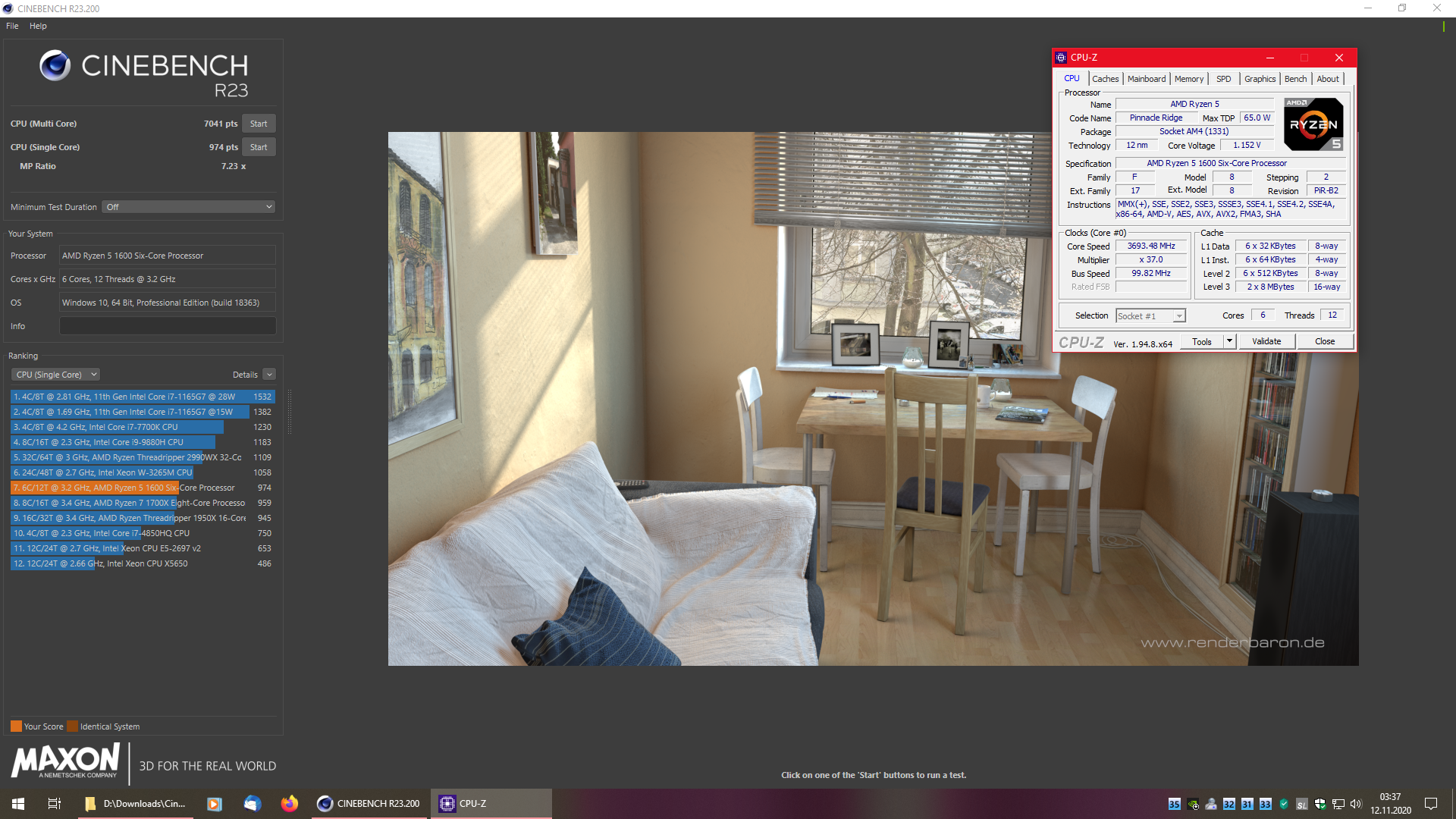The image size is (1456, 819).
Task: Open the Help menu
Action: coord(38,26)
